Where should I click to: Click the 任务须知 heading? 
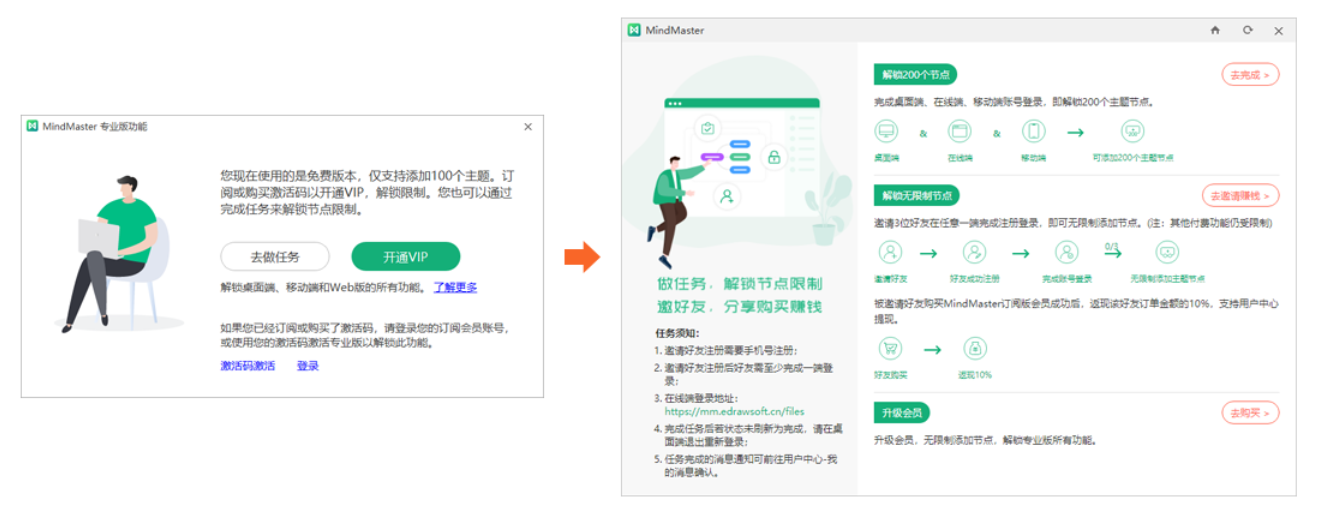(678, 333)
